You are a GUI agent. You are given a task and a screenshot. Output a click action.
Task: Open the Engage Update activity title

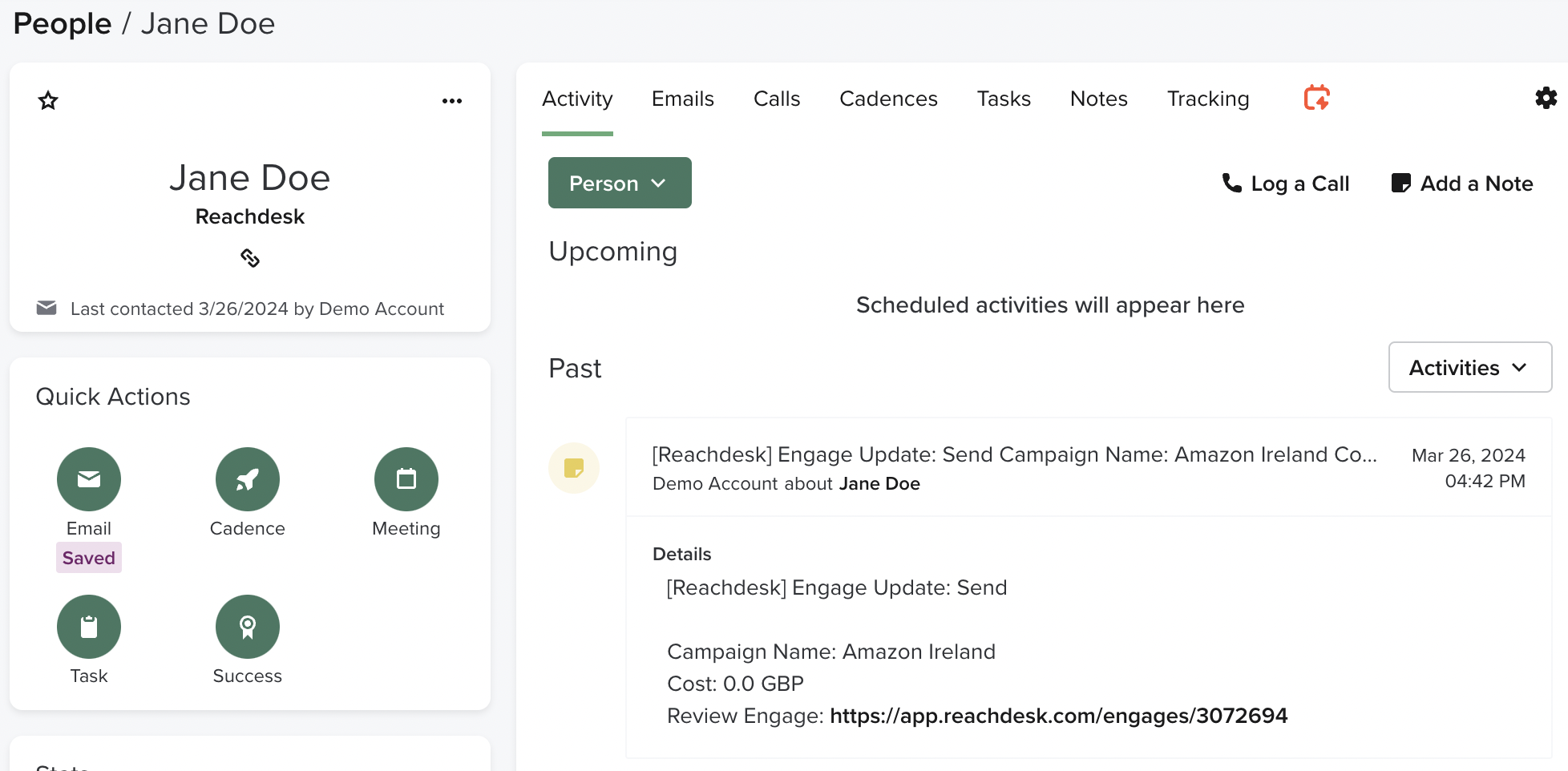(x=1014, y=454)
